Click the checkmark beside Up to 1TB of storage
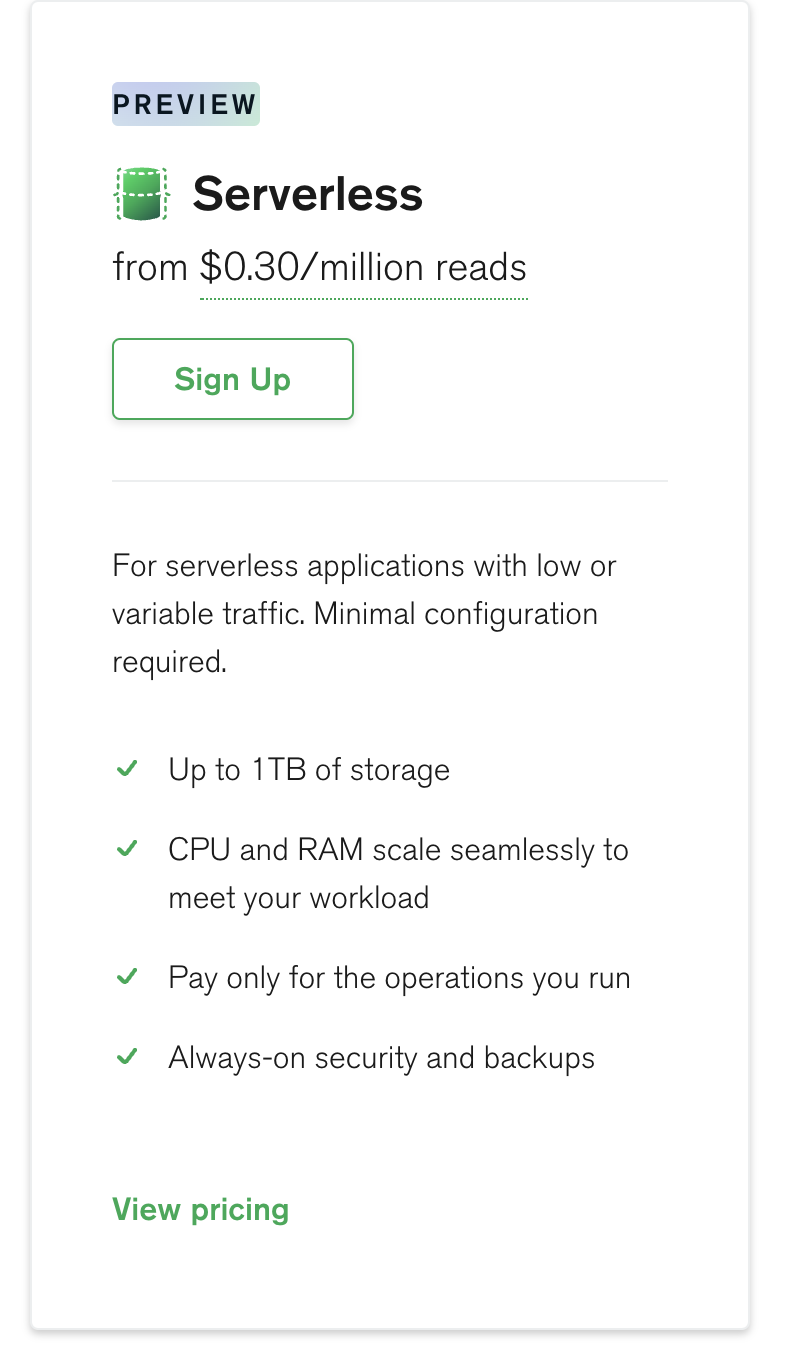 (x=127, y=769)
